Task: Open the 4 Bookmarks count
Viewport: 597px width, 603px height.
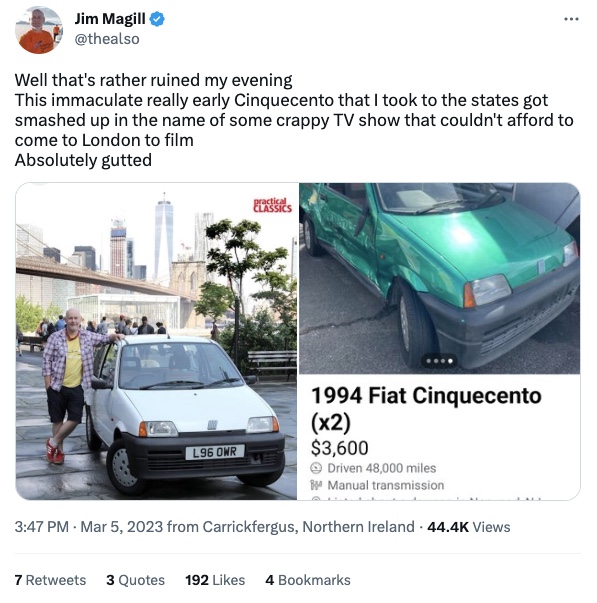Action: 308,580
